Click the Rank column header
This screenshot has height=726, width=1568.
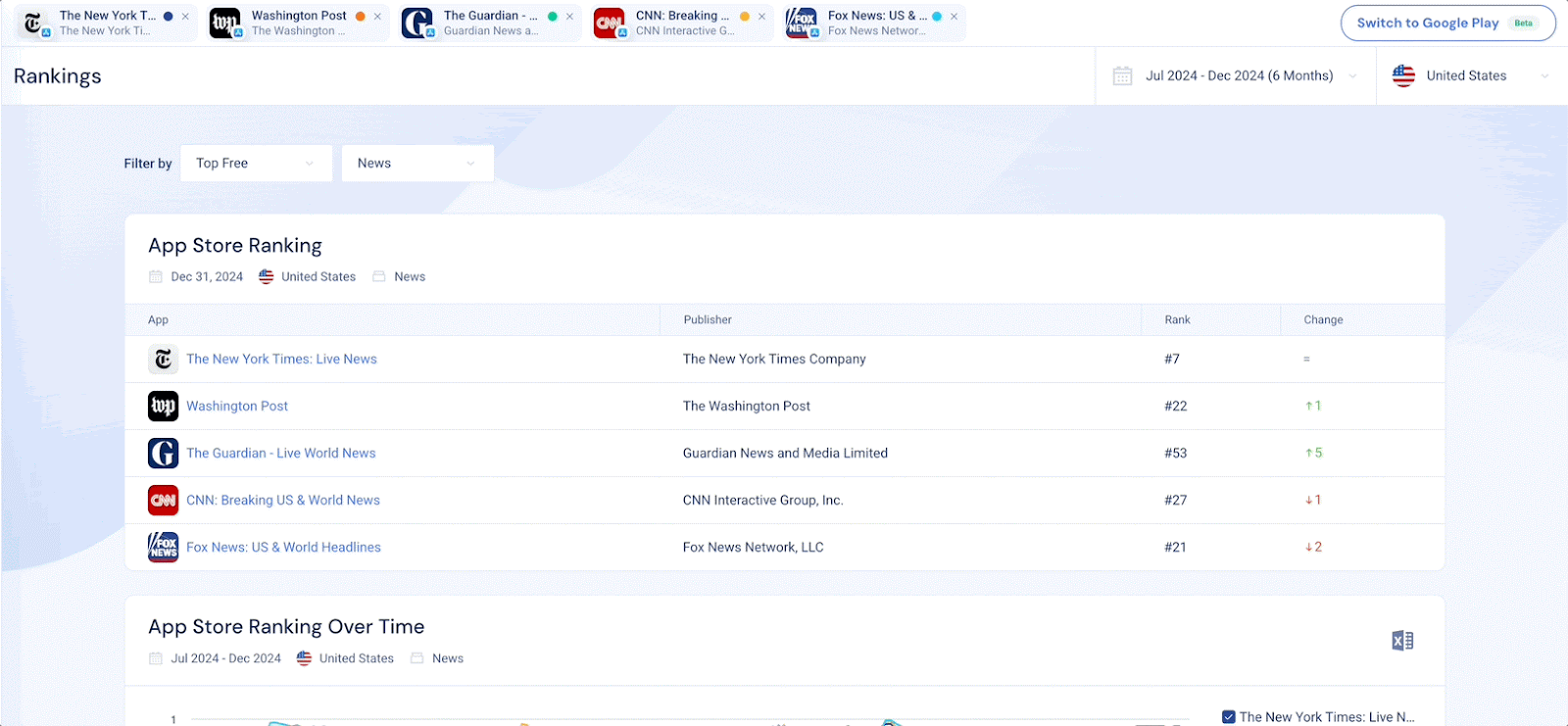(x=1178, y=319)
